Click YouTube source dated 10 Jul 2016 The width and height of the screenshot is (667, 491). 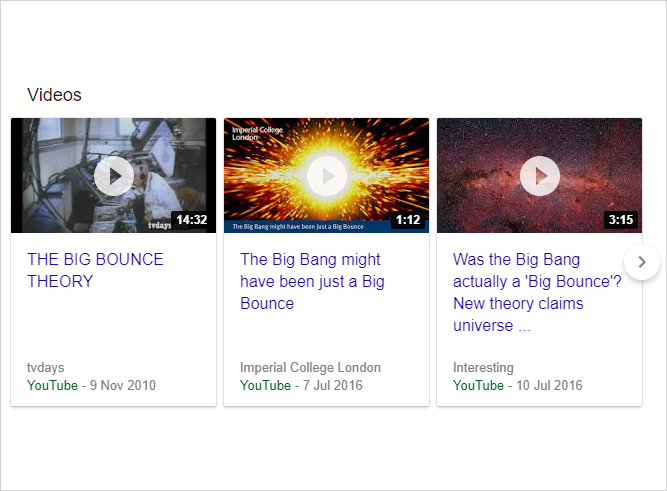point(478,385)
